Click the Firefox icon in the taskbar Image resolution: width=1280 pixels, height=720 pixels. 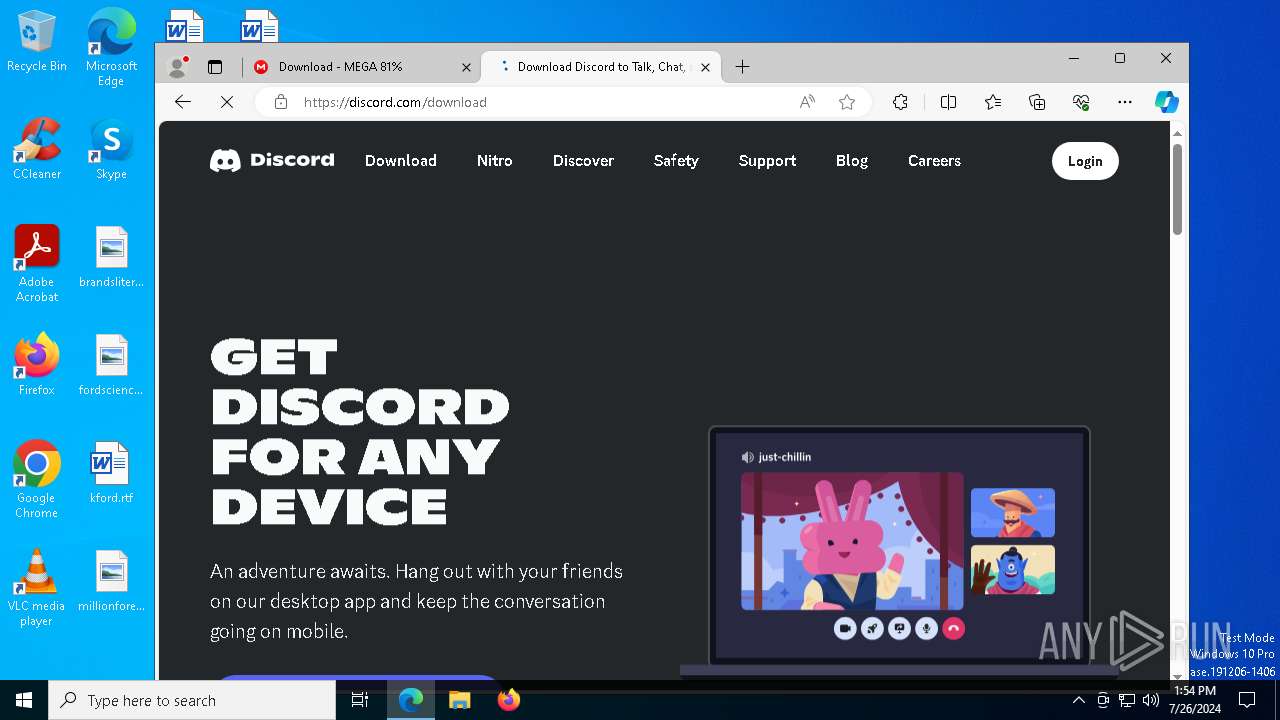[509, 700]
